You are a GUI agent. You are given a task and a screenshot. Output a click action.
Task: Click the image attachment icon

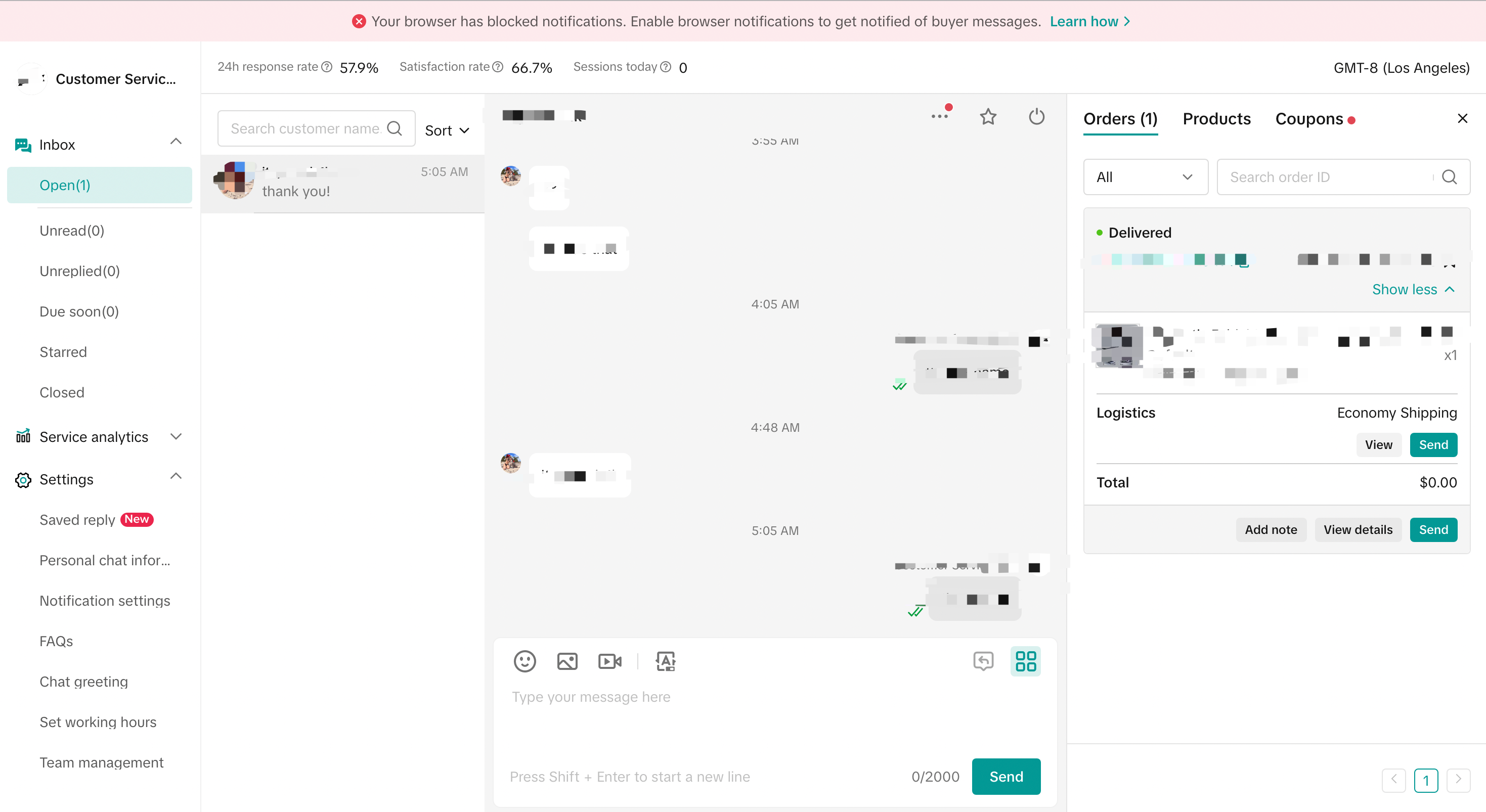(567, 661)
